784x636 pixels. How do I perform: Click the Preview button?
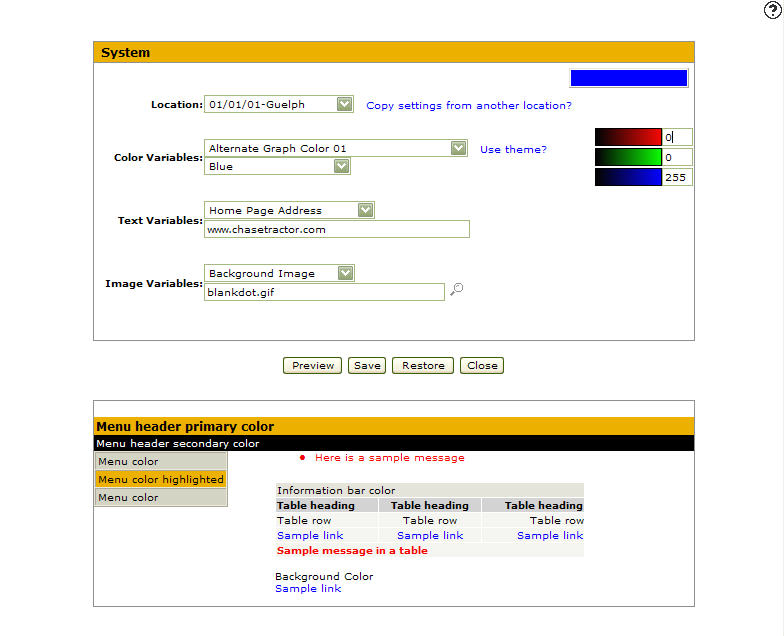pos(313,366)
